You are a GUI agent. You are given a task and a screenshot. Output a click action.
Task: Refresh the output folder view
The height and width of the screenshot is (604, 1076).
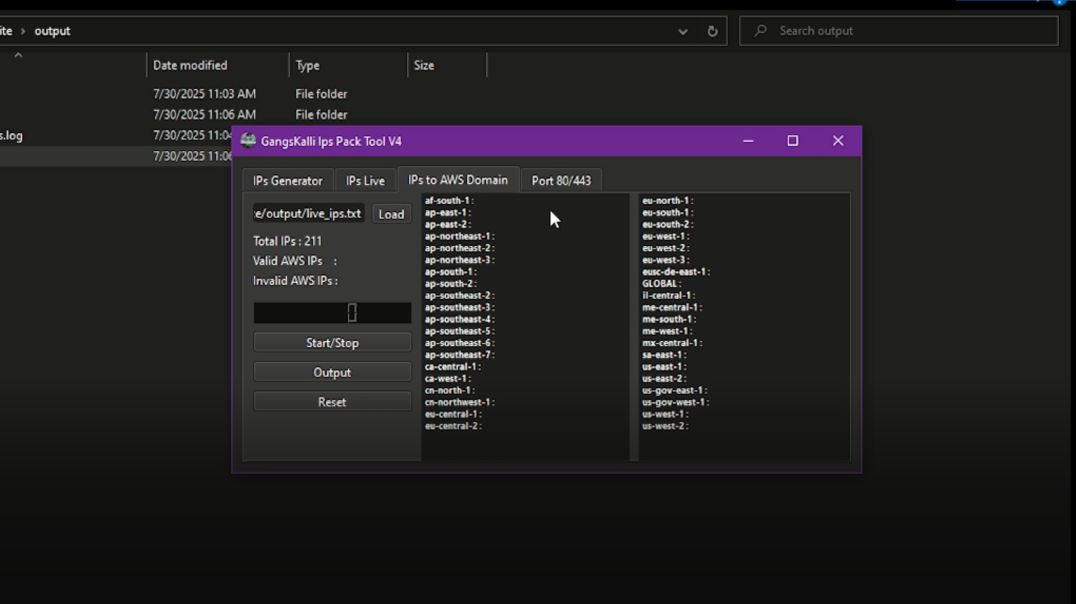point(711,31)
